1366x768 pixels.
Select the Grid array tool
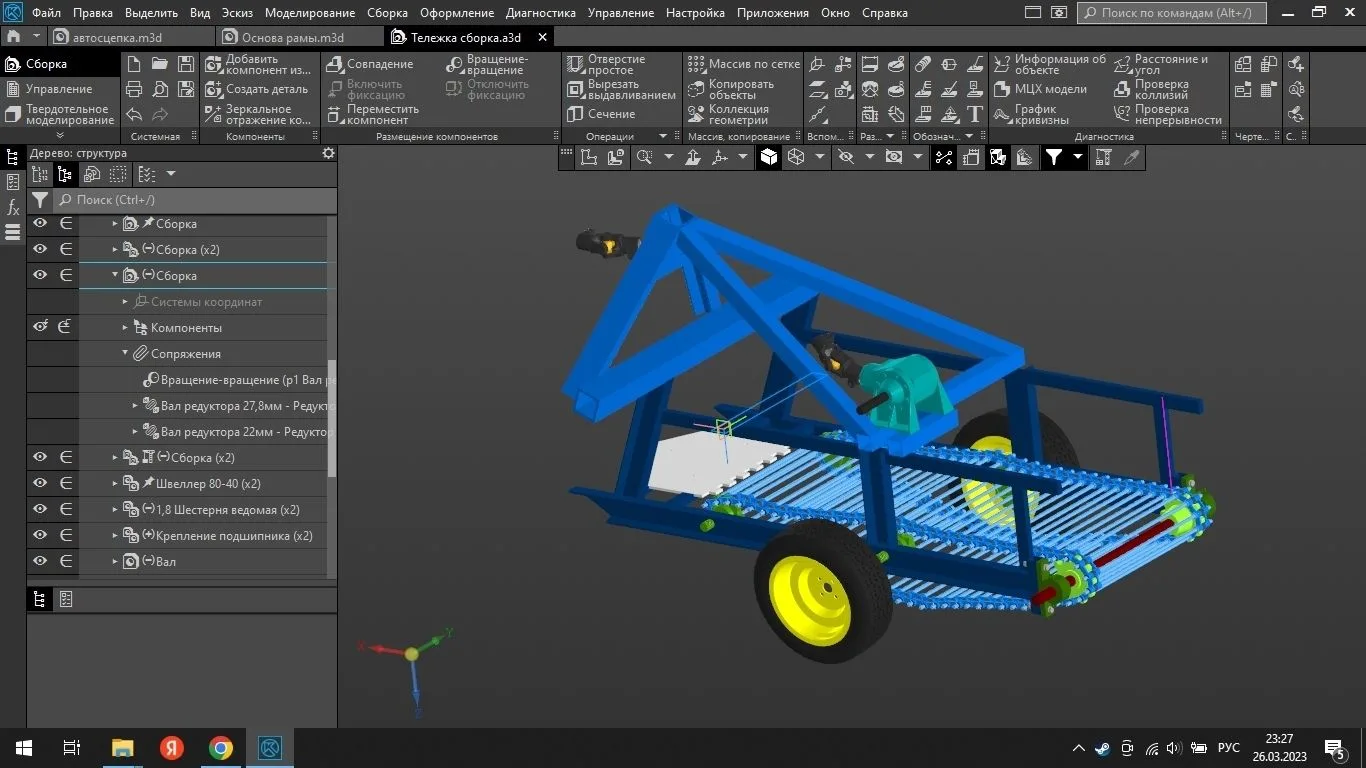(696, 64)
